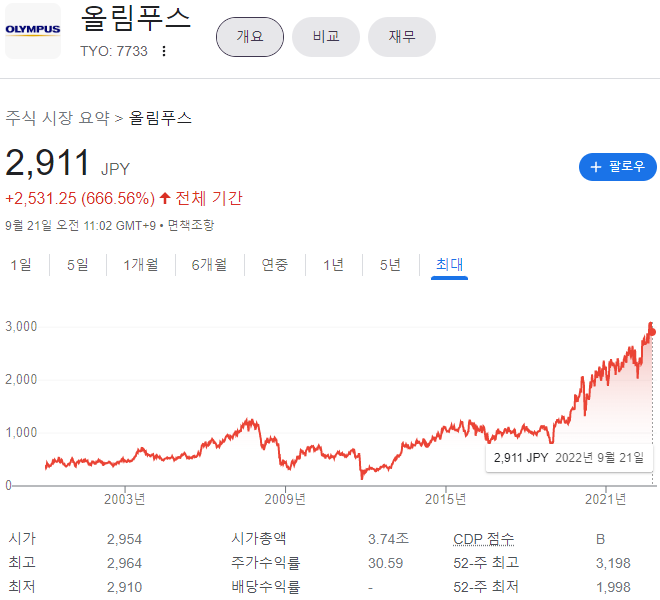Click the 2021년 x-axis label
Screen dimensions: 660x600
pos(605,499)
